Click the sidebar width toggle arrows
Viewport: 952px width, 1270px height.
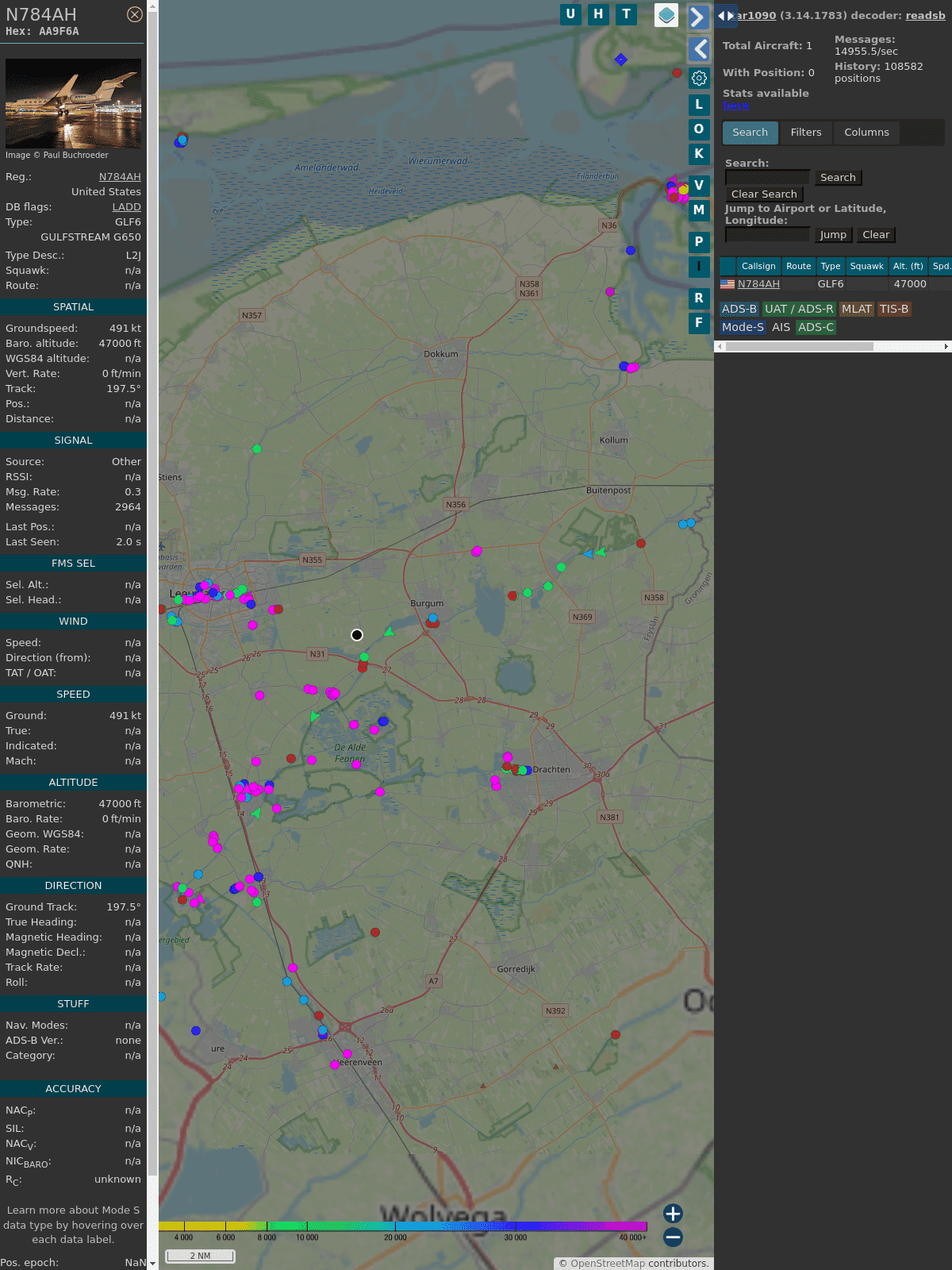[x=725, y=15]
